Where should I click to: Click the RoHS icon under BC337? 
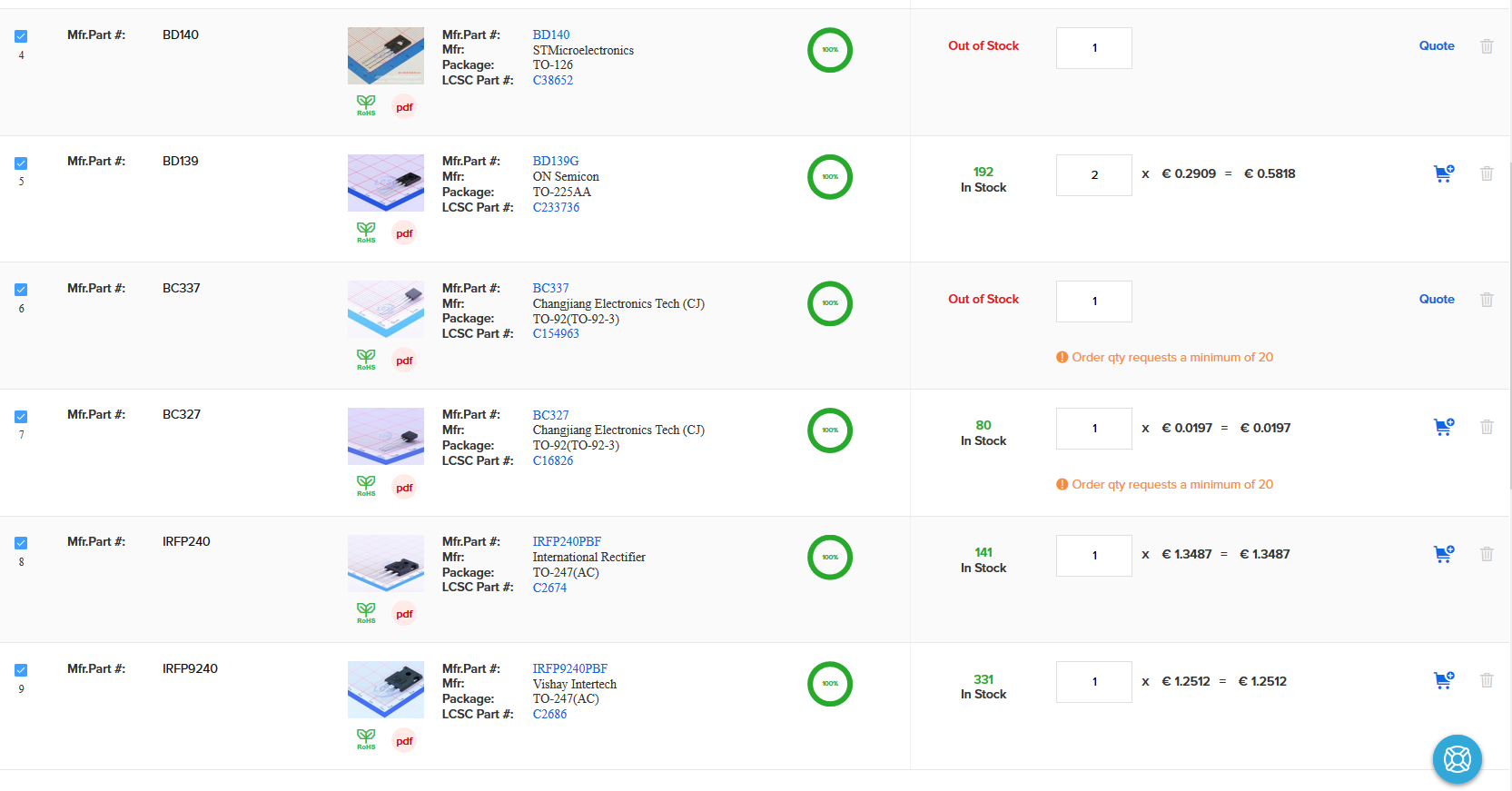coord(366,360)
